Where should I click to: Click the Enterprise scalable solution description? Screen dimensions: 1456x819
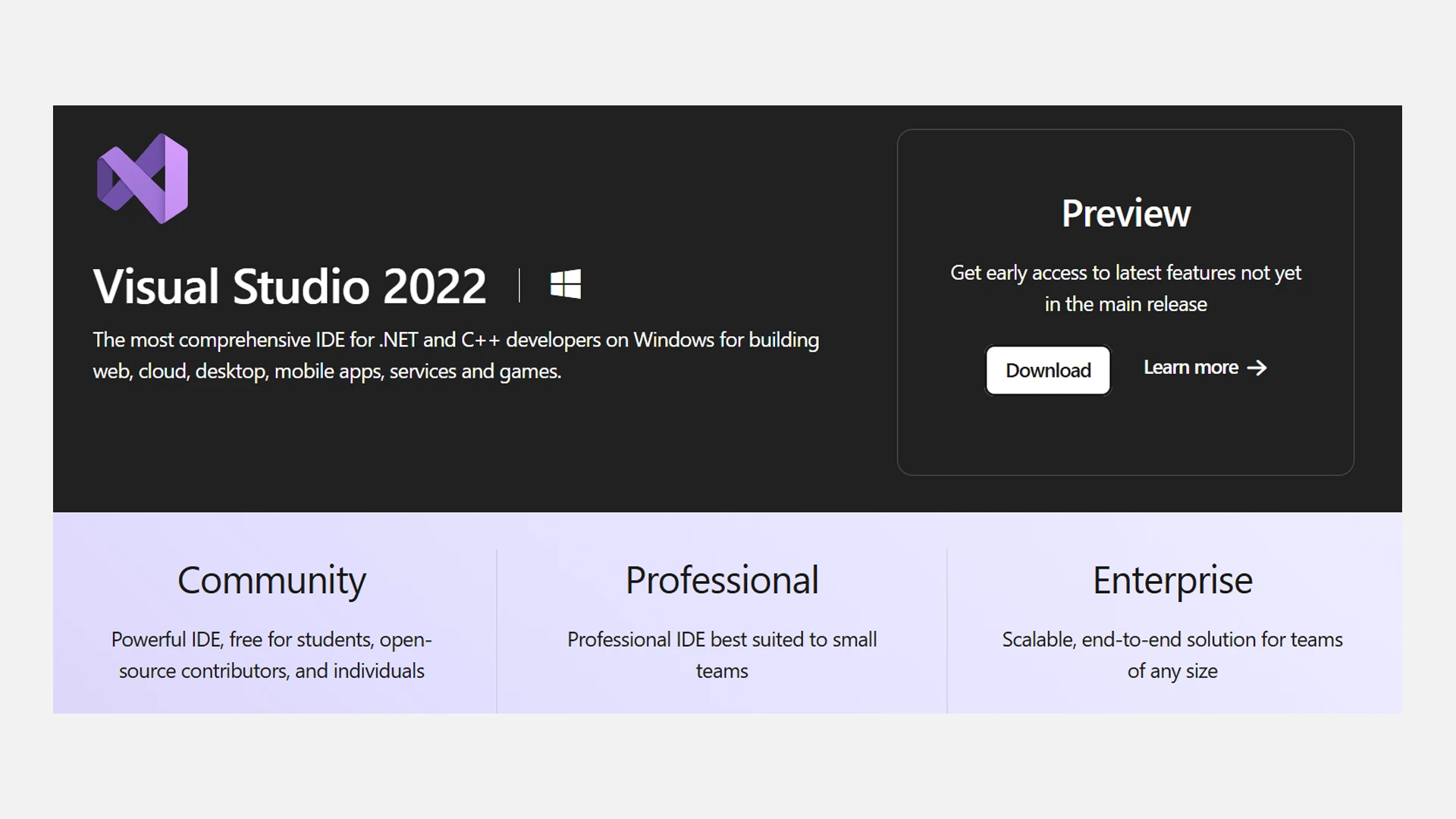point(1172,655)
